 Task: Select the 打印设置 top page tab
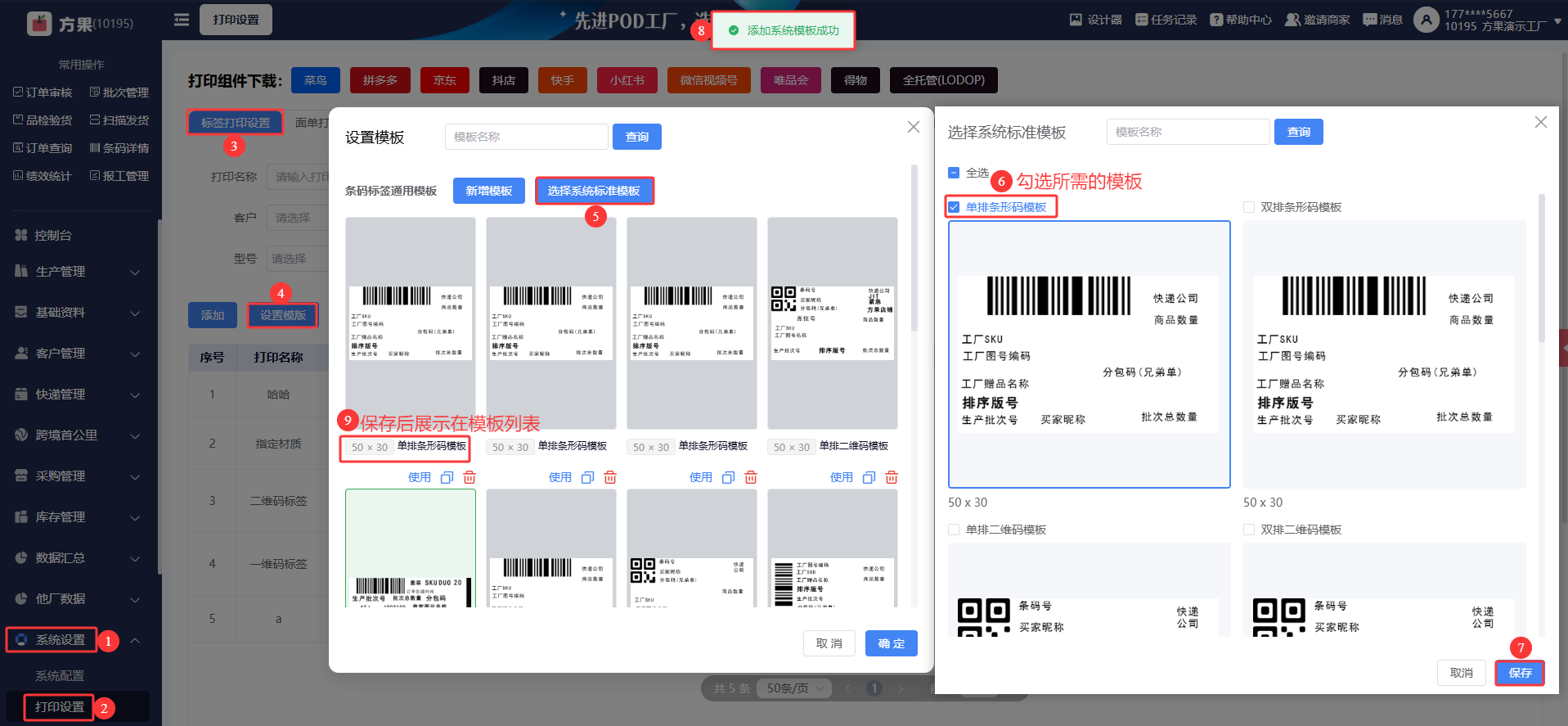(x=236, y=20)
